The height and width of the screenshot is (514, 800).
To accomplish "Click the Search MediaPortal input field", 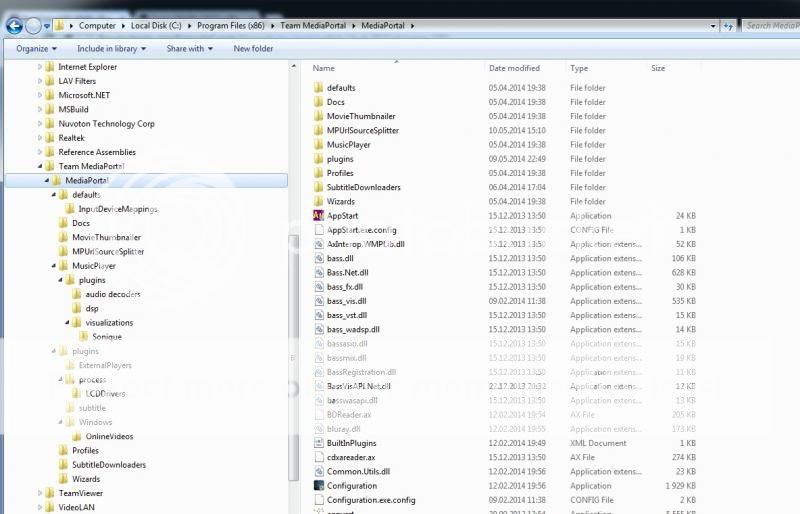I will point(770,25).
